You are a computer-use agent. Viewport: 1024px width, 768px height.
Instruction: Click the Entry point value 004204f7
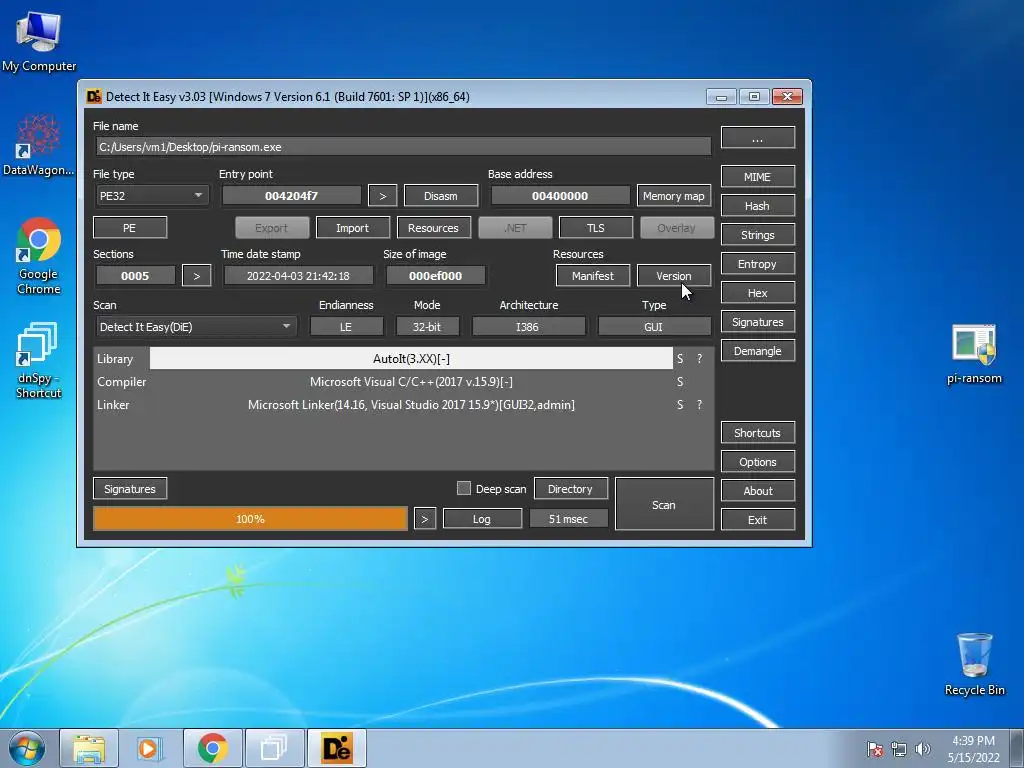(x=291, y=196)
